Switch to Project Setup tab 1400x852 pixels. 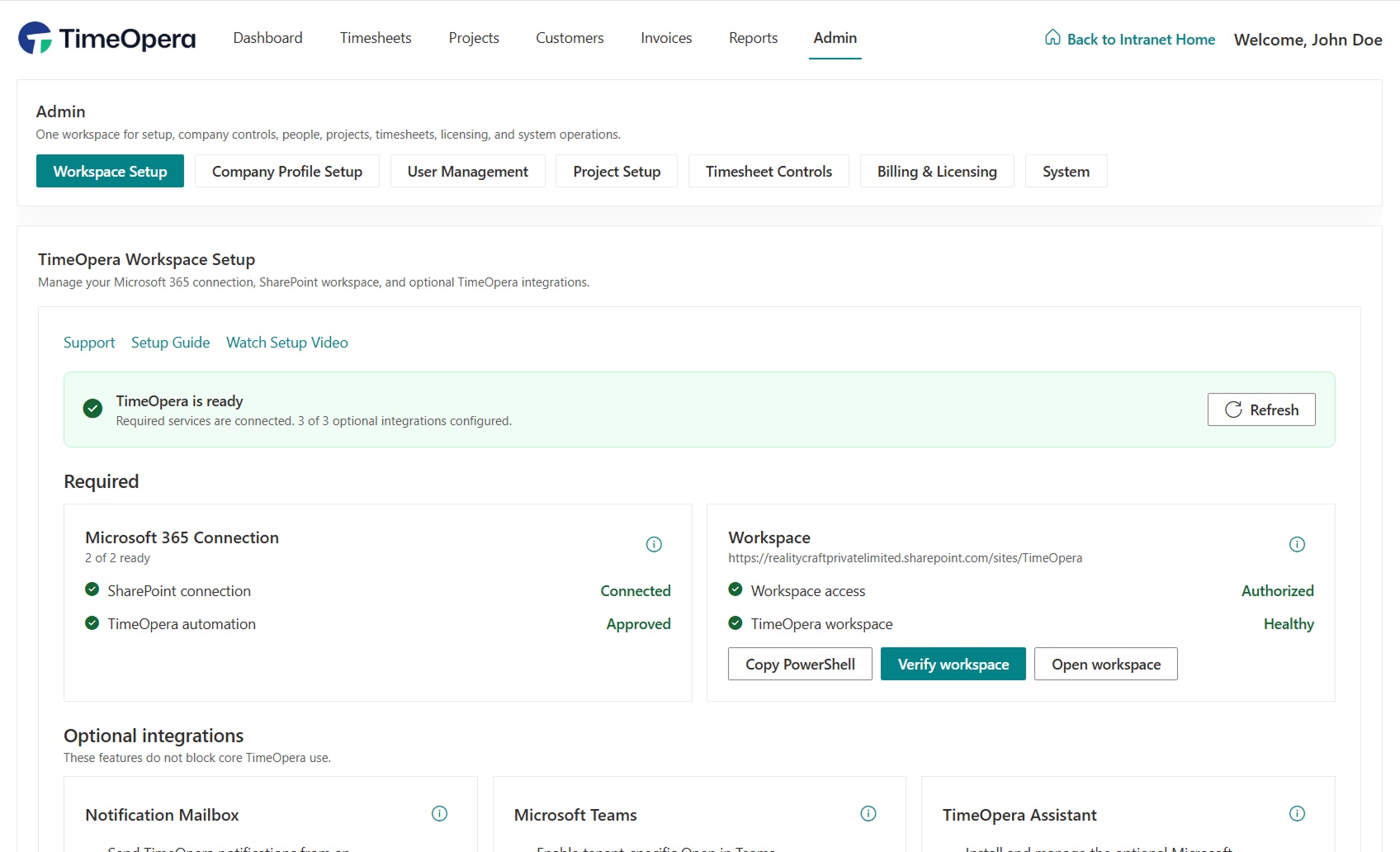pos(617,171)
